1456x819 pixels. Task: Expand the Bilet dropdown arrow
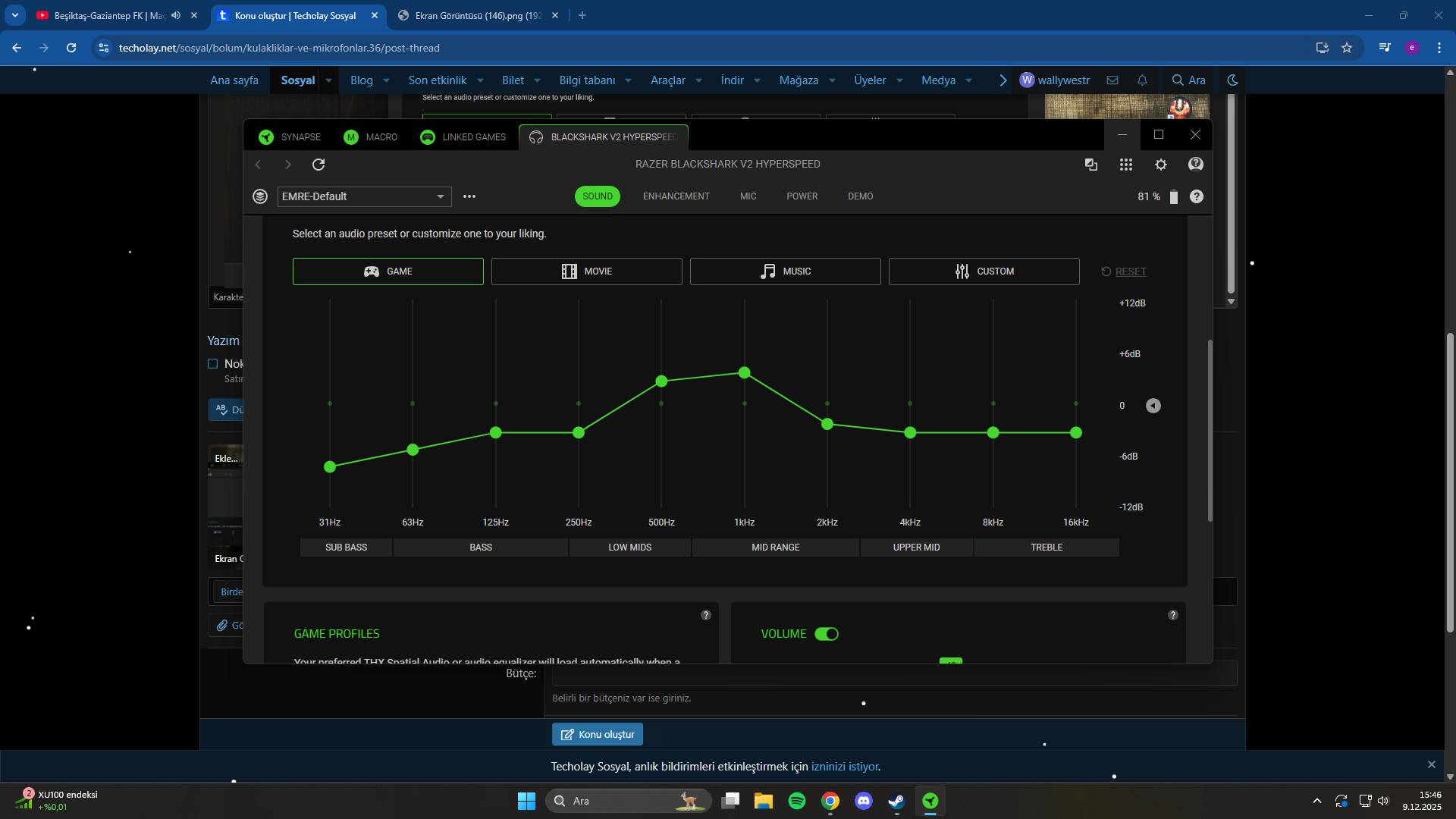tap(538, 80)
